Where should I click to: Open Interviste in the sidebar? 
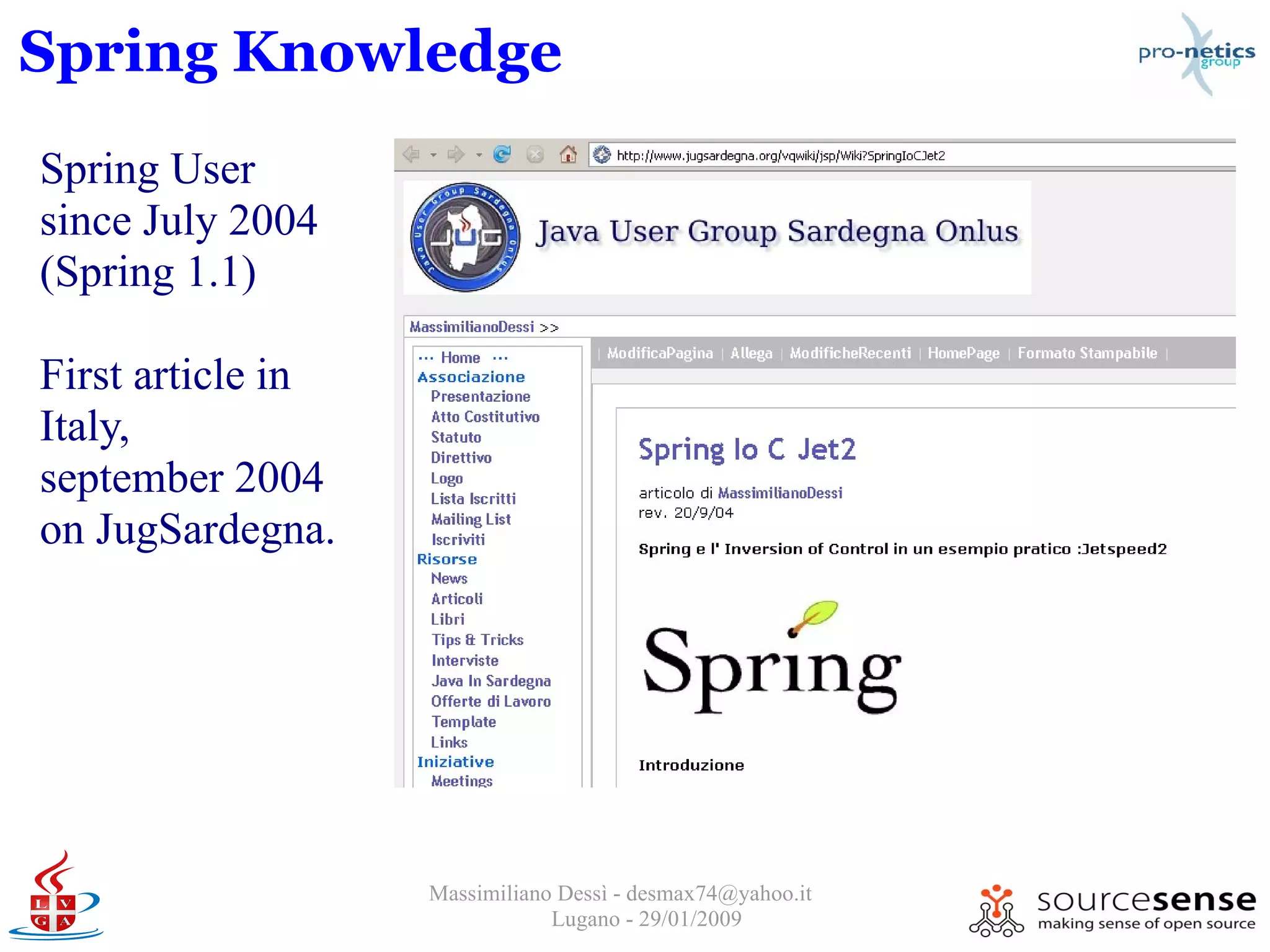tap(464, 661)
